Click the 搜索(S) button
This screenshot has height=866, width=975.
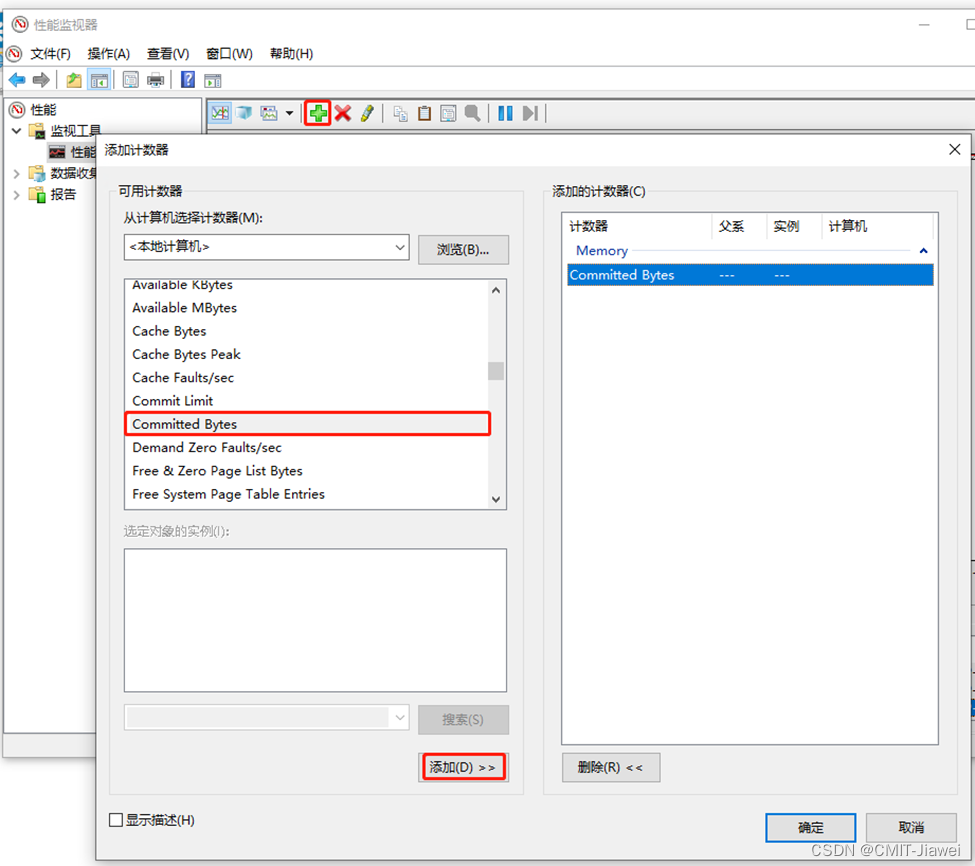463,720
